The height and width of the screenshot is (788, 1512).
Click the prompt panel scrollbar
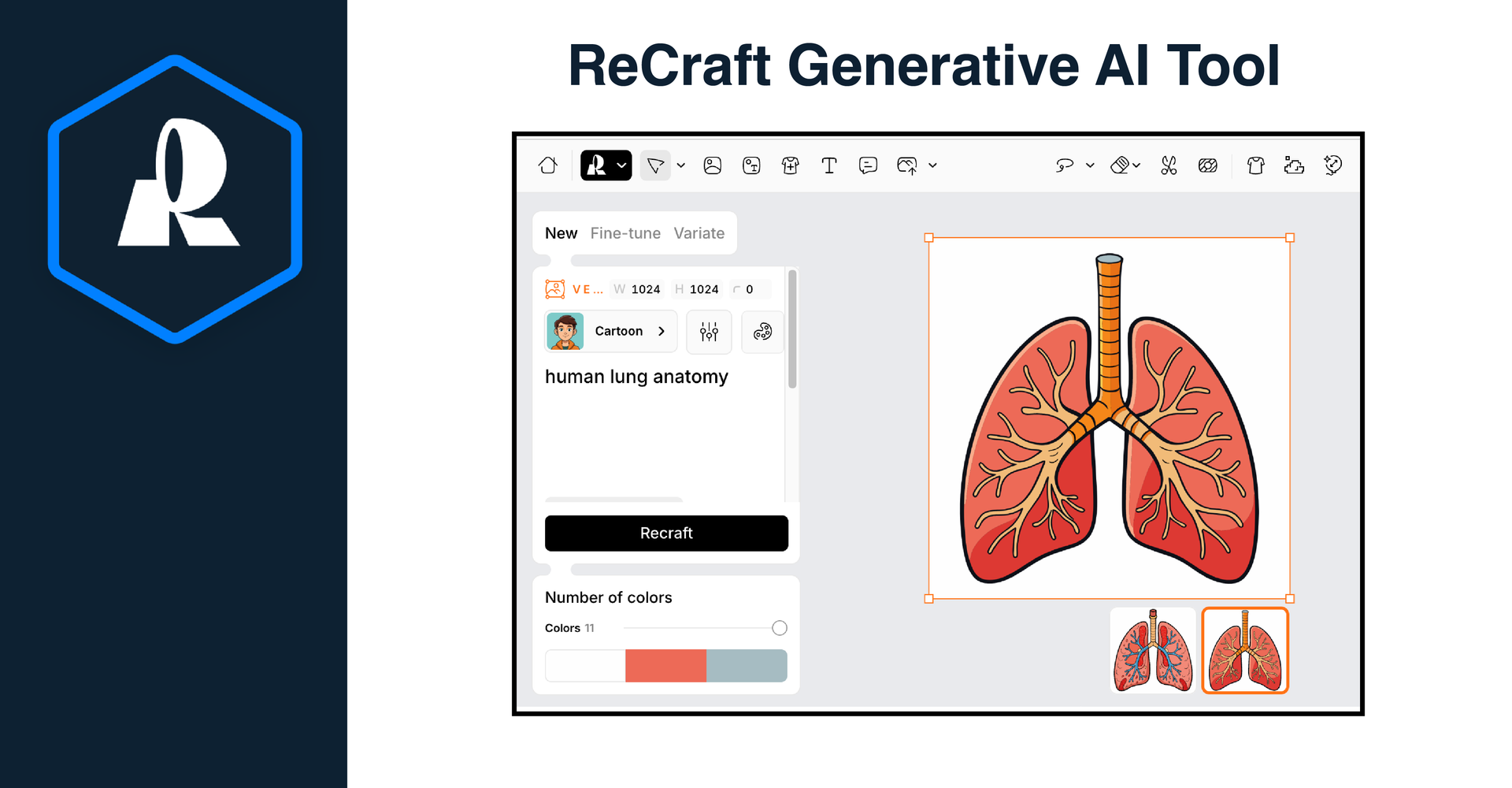coord(792,329)
